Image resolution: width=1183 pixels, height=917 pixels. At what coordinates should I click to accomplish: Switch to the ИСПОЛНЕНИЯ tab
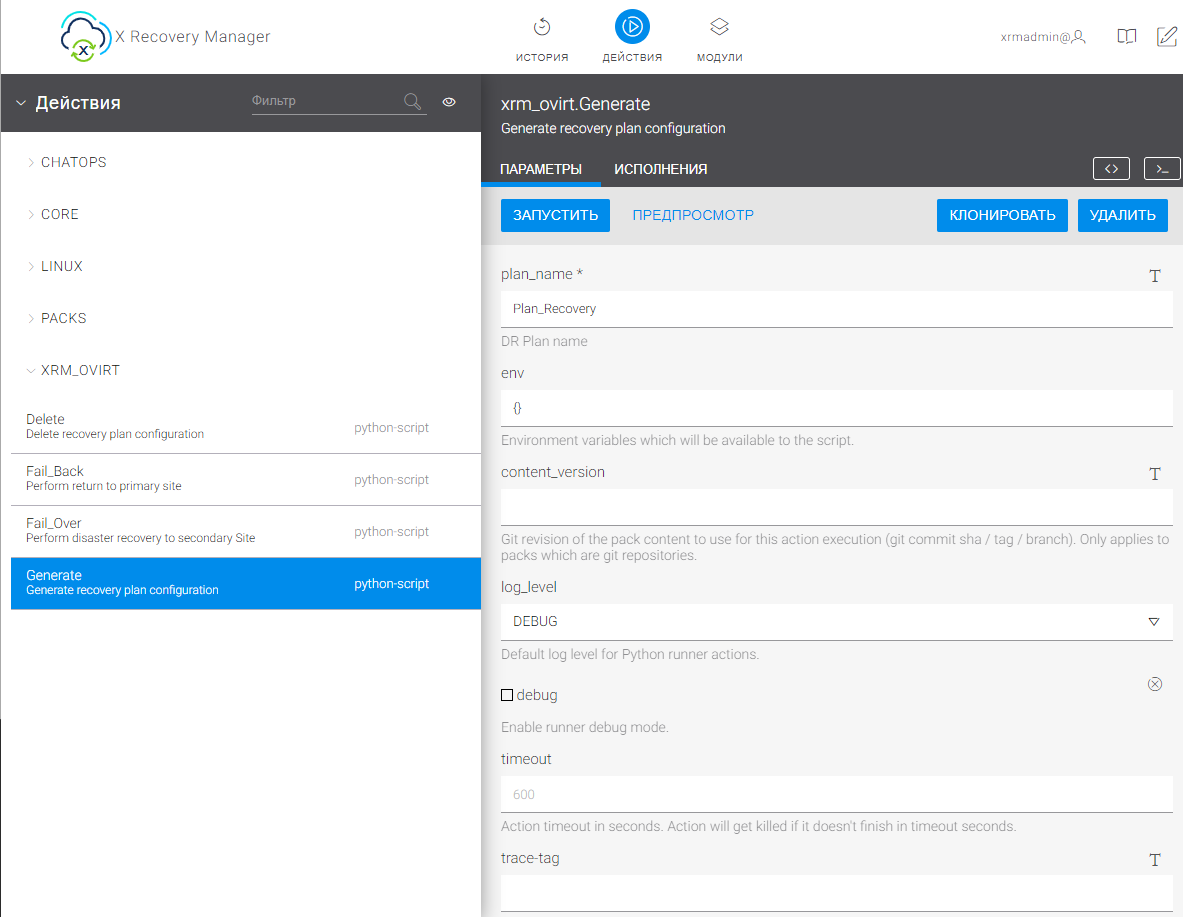pos(660,169)
